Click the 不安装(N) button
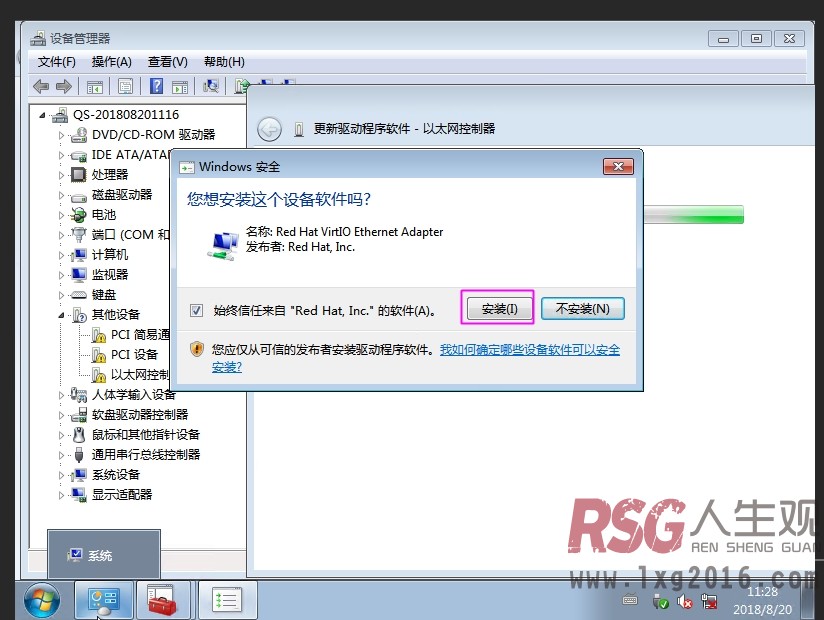 [x=583, y=308]
